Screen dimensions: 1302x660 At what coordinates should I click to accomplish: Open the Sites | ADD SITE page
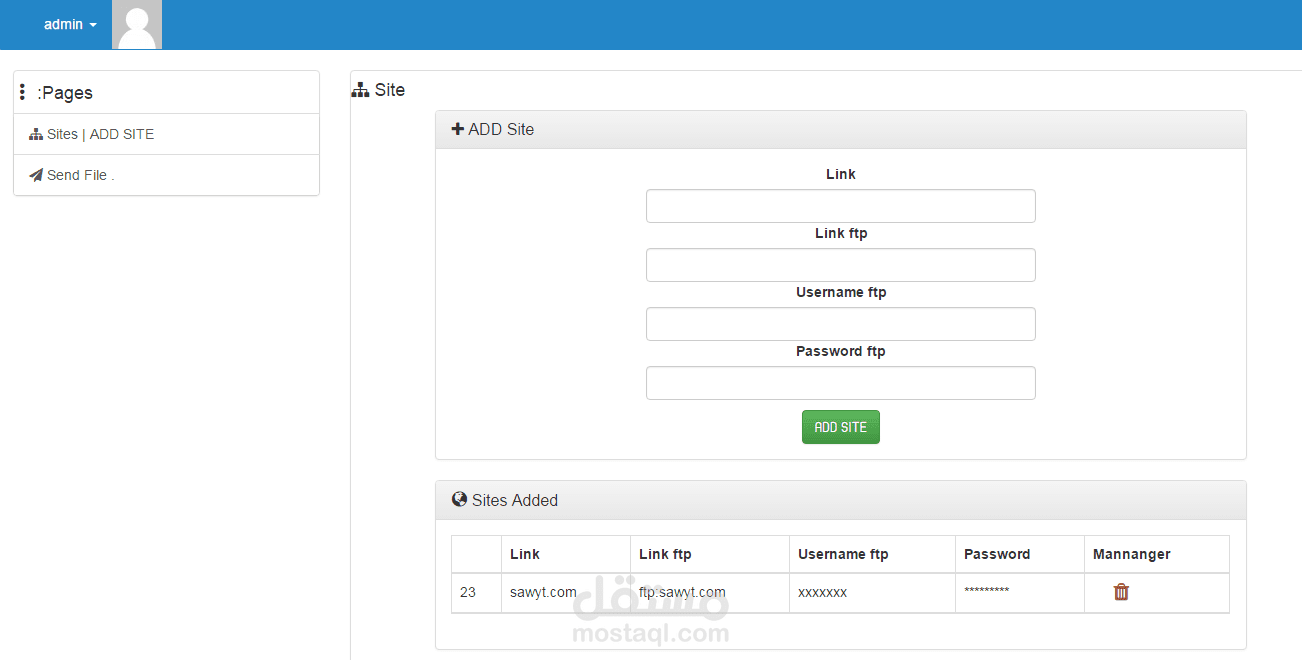(166, 134)
